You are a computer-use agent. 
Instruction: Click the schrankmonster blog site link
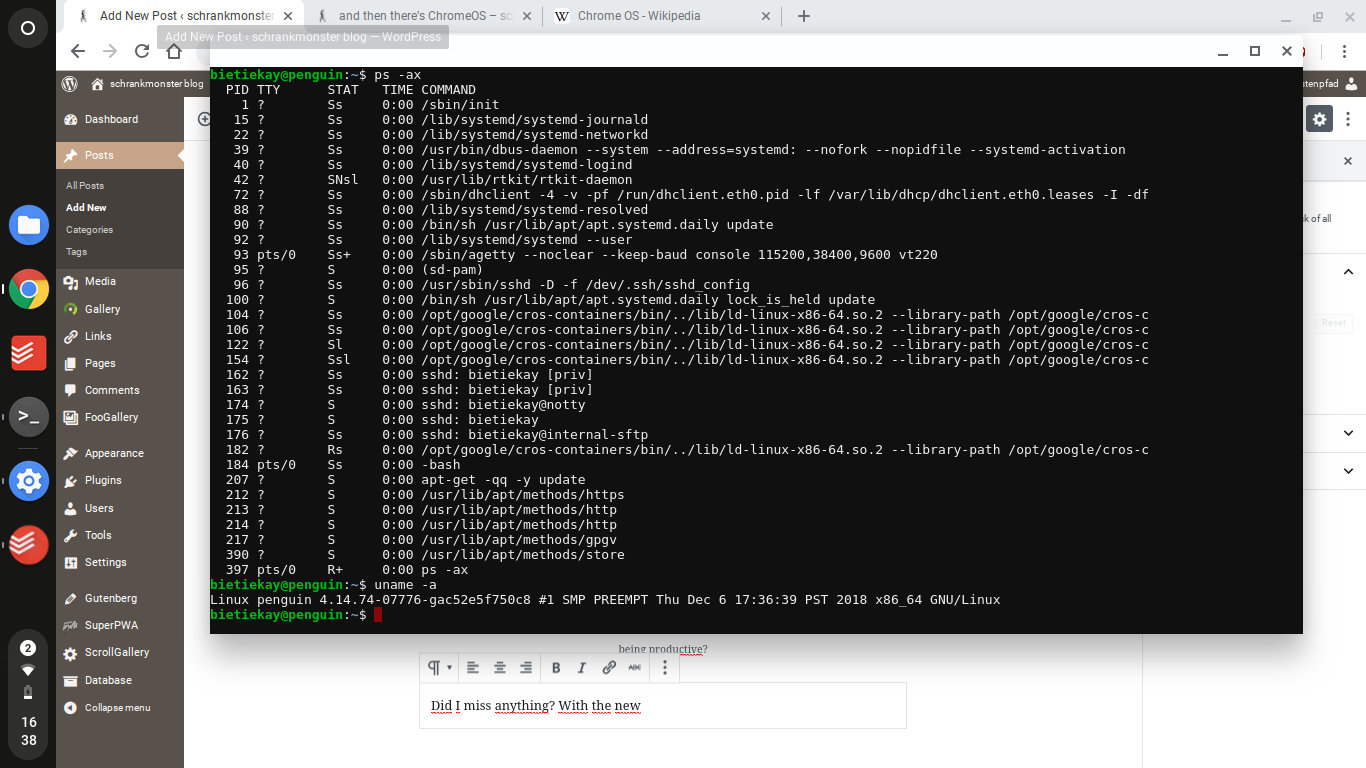pos(147,84)
